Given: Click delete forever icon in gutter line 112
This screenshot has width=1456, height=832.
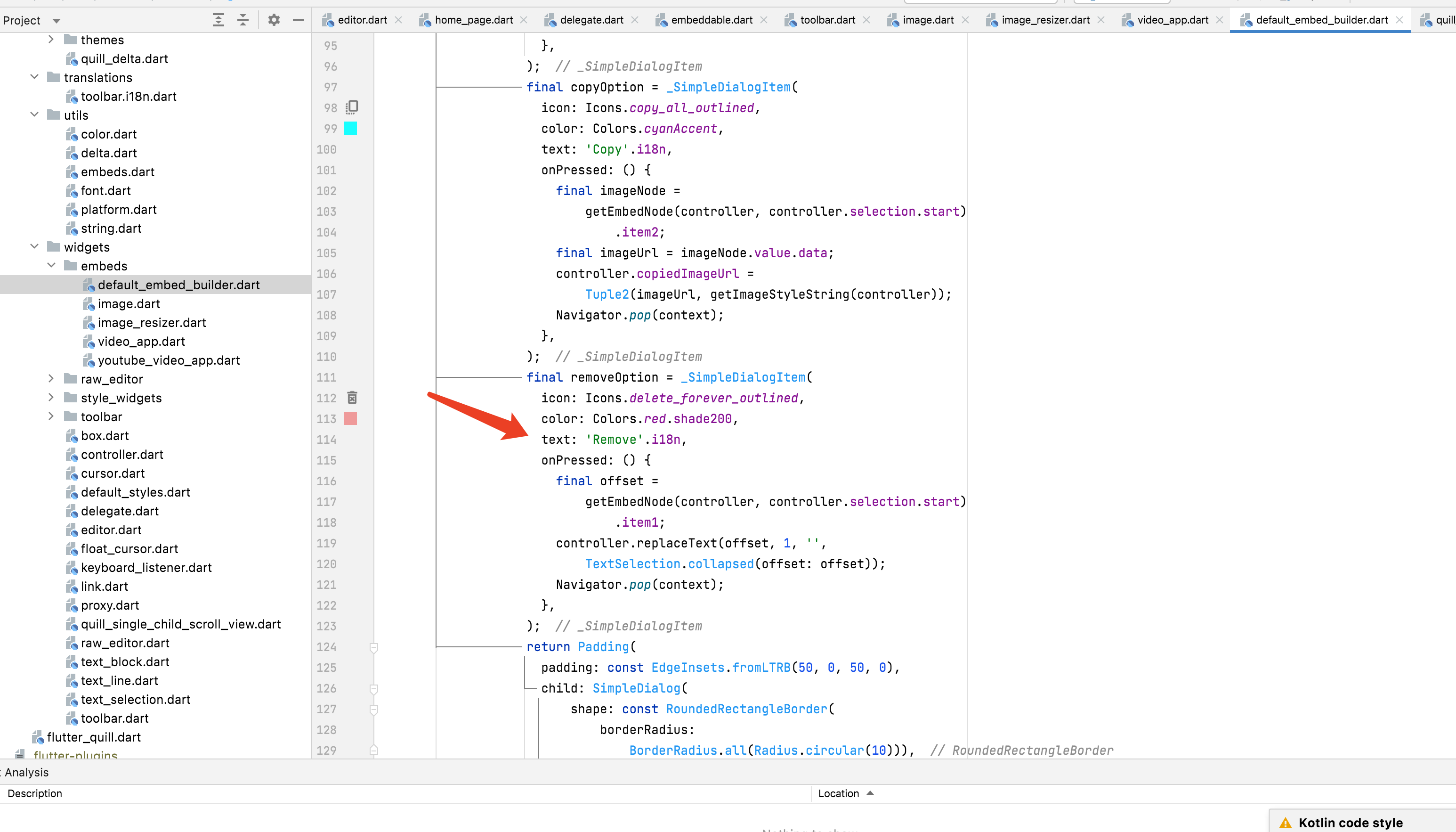Looking at the screenshot, I should point(352,398).
